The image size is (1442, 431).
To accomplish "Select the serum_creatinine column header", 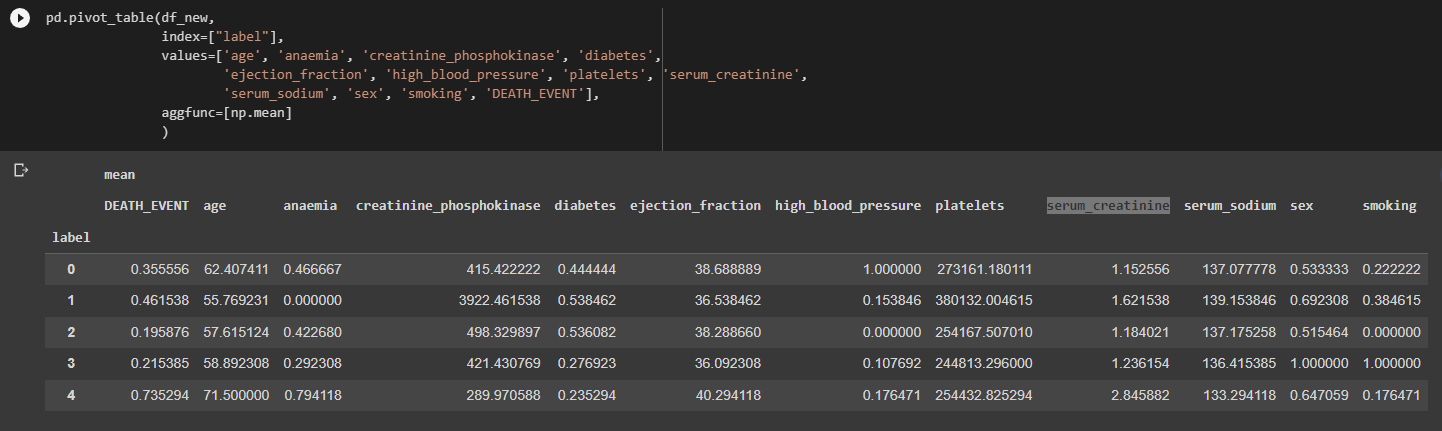I will click(1108, 206).
